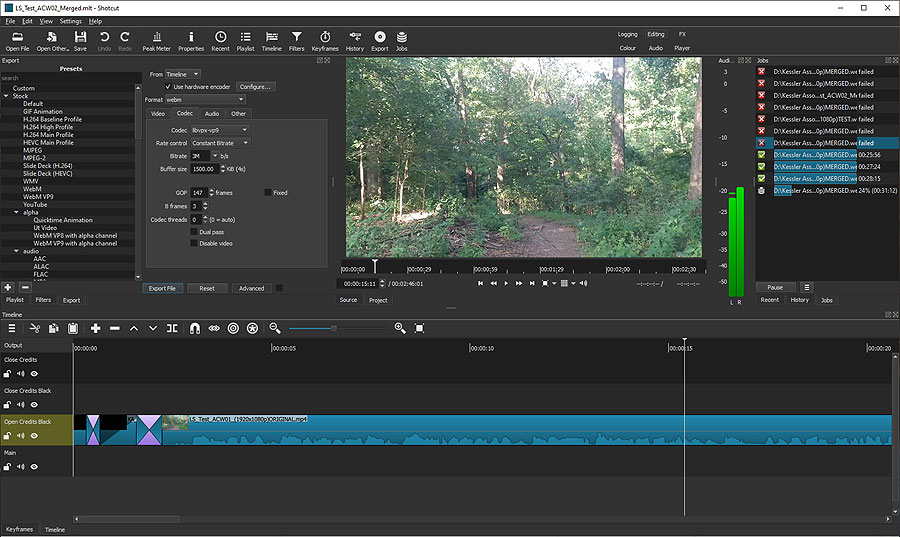Switch to the Audio export tab
Screen dimensions: 900x537
pos(212,114)
